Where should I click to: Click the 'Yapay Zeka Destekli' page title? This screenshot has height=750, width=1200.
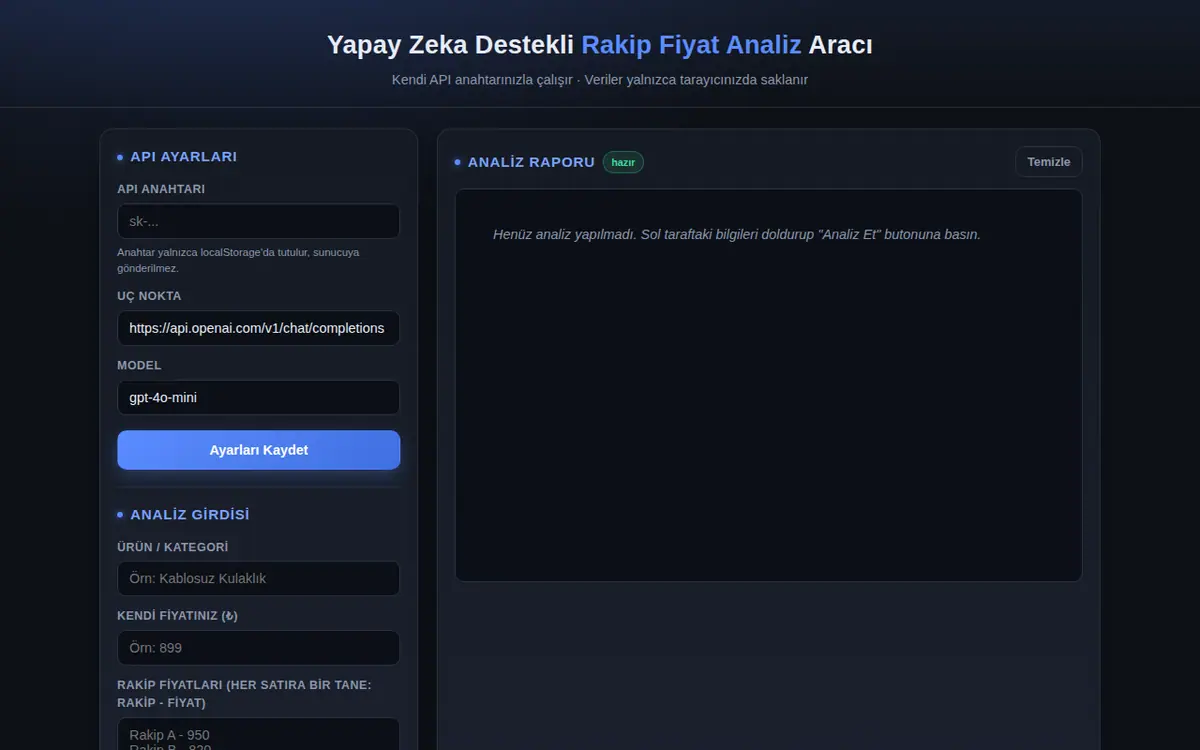600,45
